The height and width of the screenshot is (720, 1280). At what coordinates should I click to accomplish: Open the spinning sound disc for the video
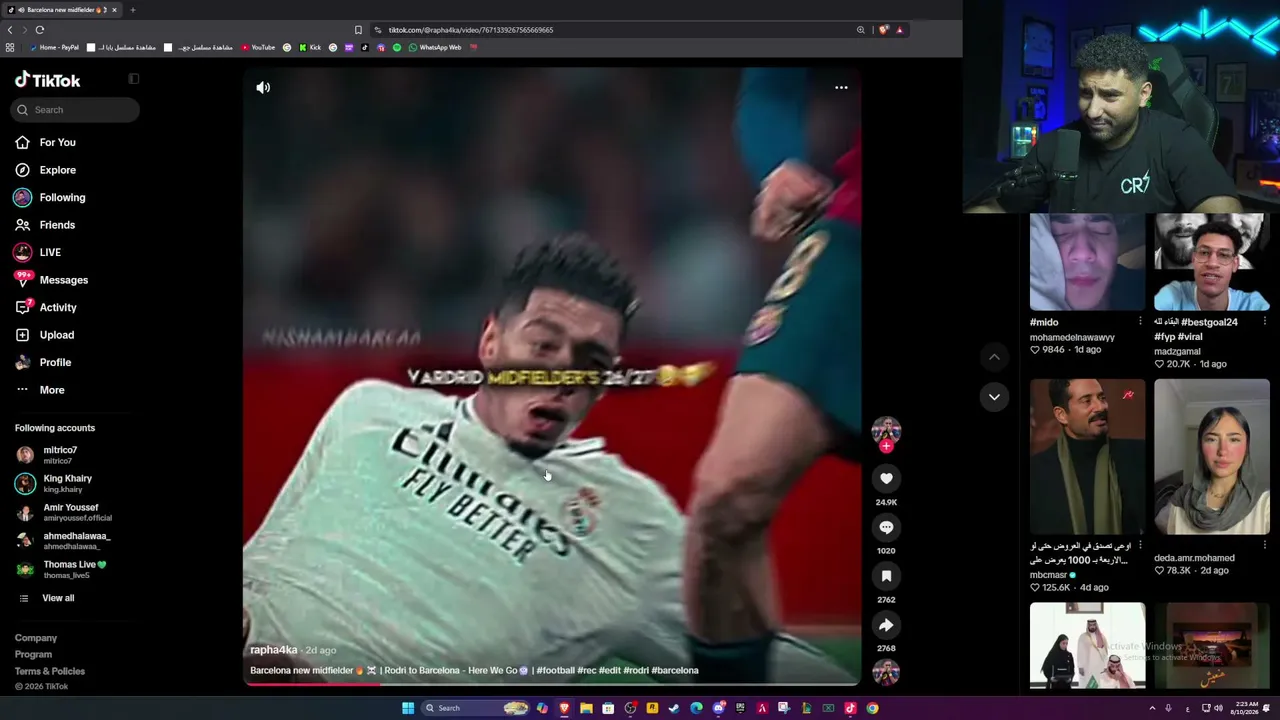point(886,673)
